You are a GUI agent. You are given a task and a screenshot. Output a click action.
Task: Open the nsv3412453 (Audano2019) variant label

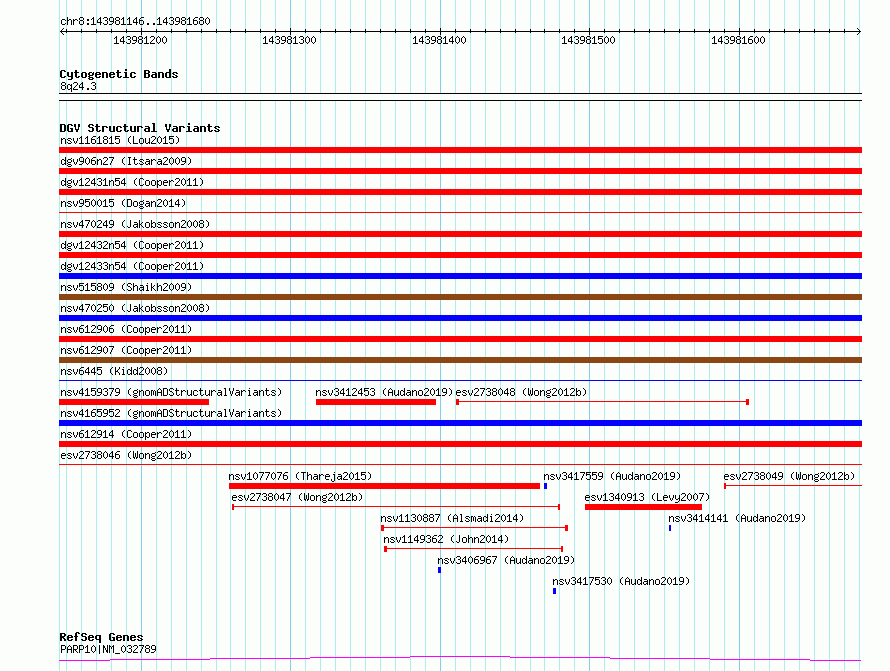(384, 392)
